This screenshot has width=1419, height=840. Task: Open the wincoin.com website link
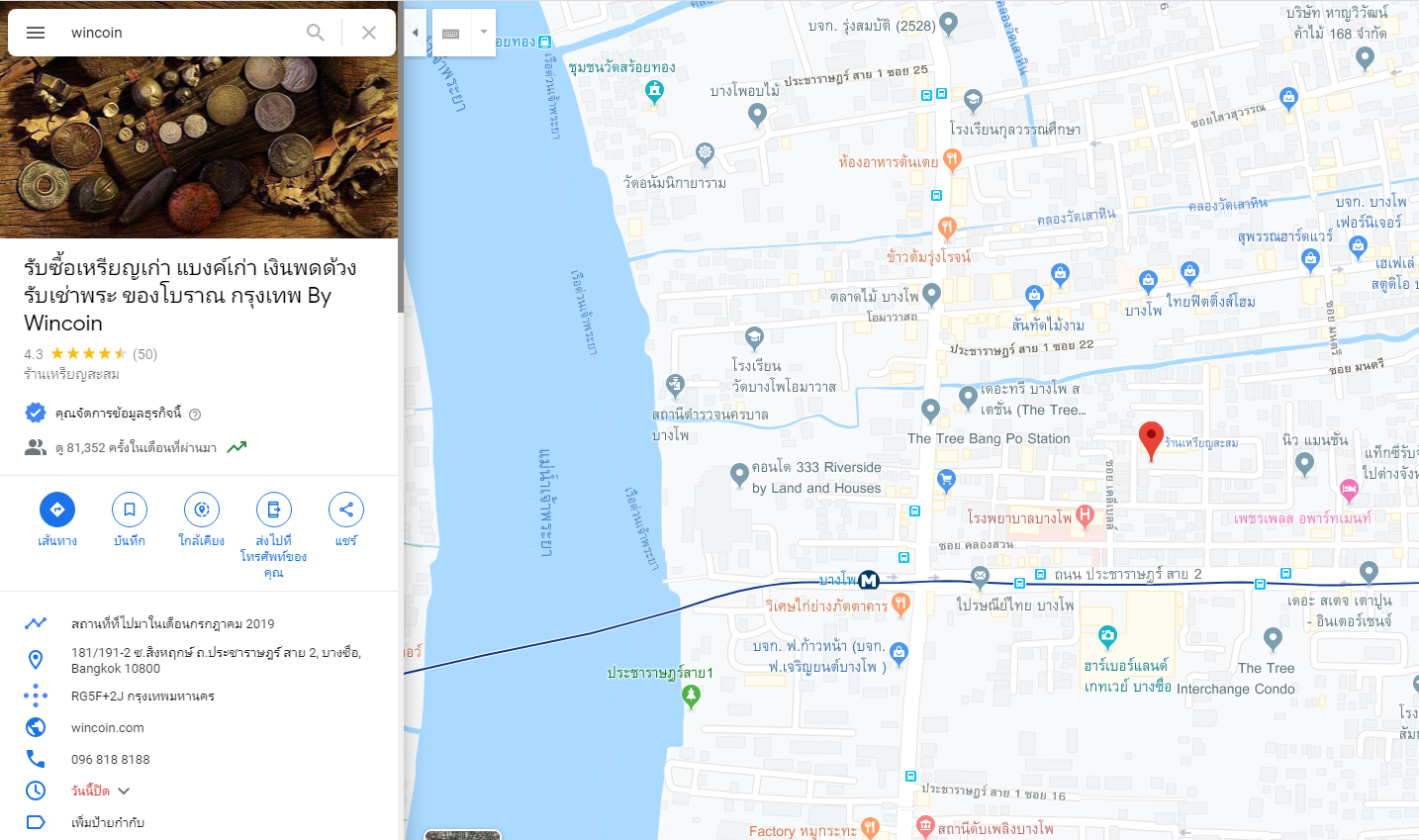pyautogui.click(x=108, y=727)
